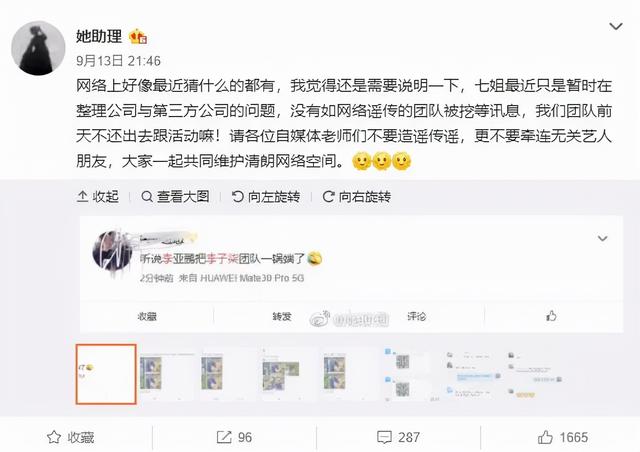640x452 pixels.
Task: Expand the embedded post's chevron menu
Action: click(x=602, y=238)
